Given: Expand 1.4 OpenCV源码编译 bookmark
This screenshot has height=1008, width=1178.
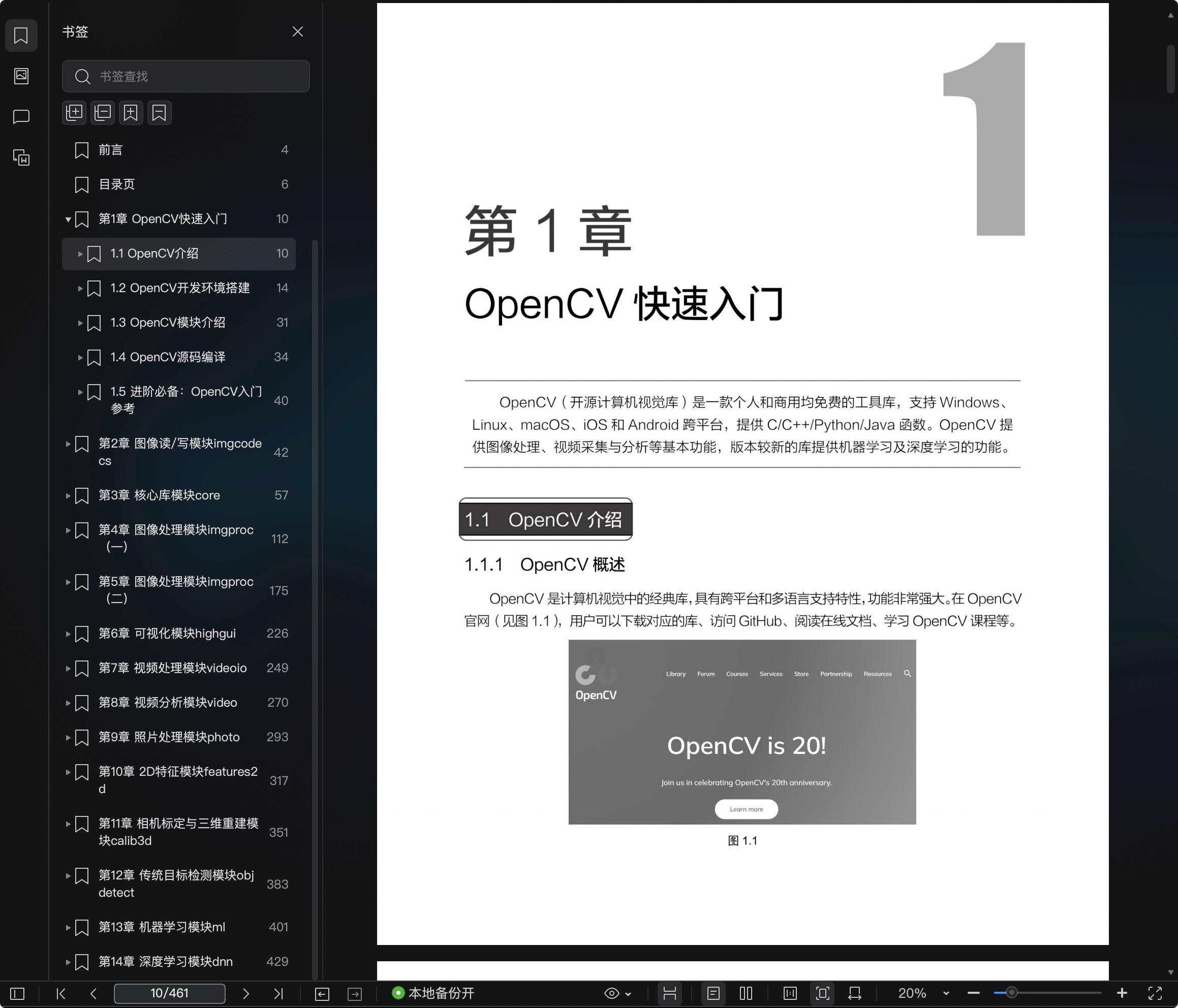Looking at the screenshot, I should [80, 358].
